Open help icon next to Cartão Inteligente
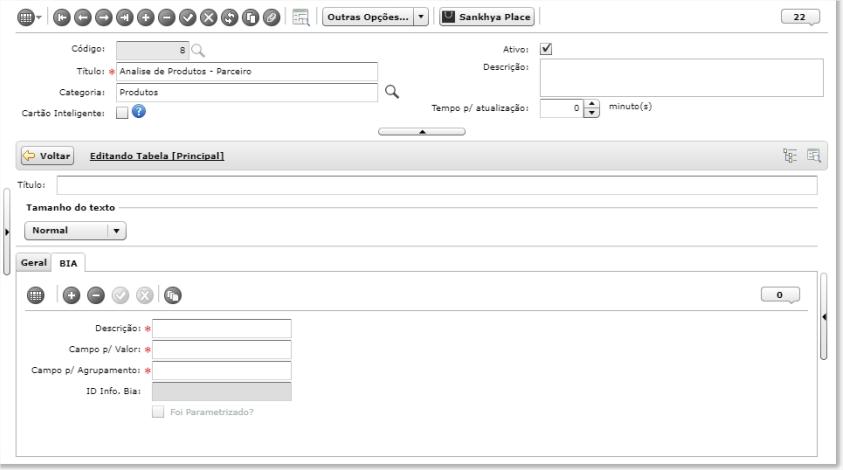 pyautogui.click(x=139, y=111)
